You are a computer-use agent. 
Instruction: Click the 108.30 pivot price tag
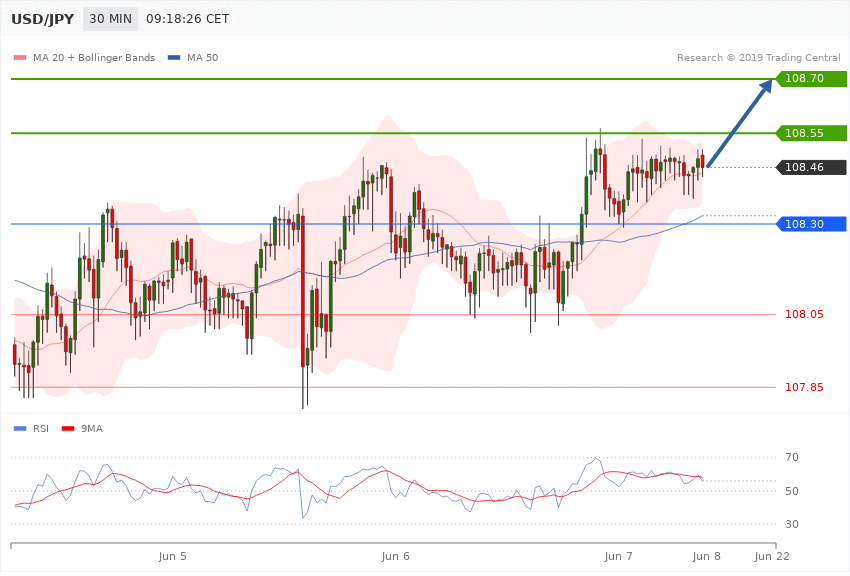tap(809, 224)
